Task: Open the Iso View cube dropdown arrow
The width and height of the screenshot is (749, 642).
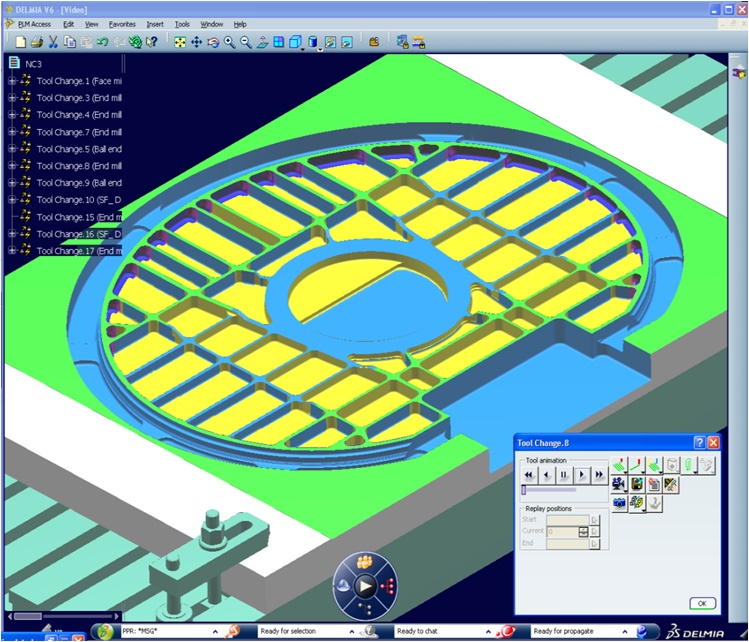Action: click(303, 48)
